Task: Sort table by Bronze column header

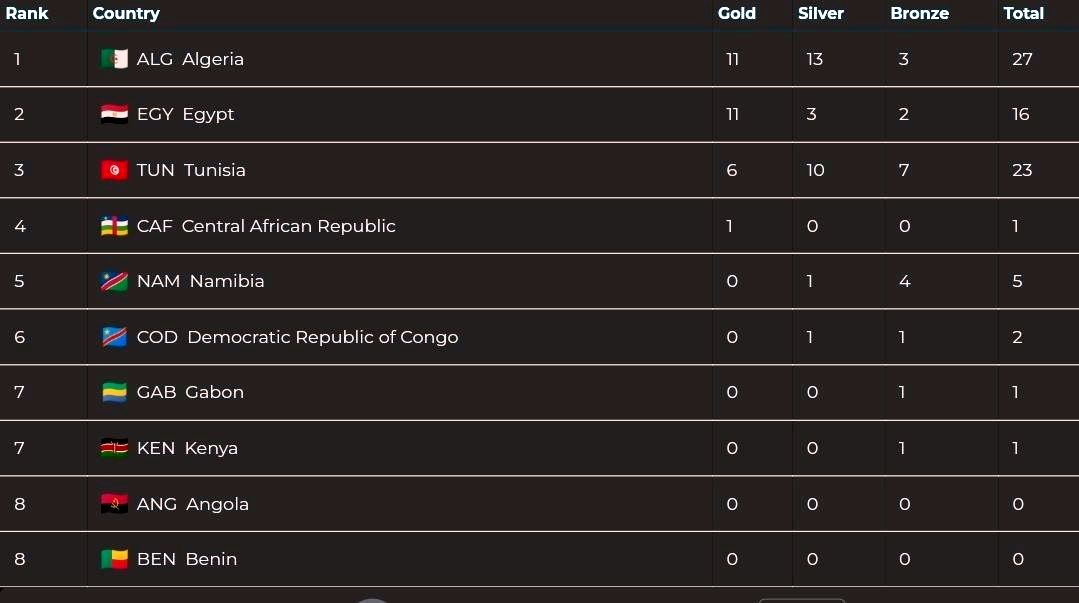Action: [x=919, y=13]
